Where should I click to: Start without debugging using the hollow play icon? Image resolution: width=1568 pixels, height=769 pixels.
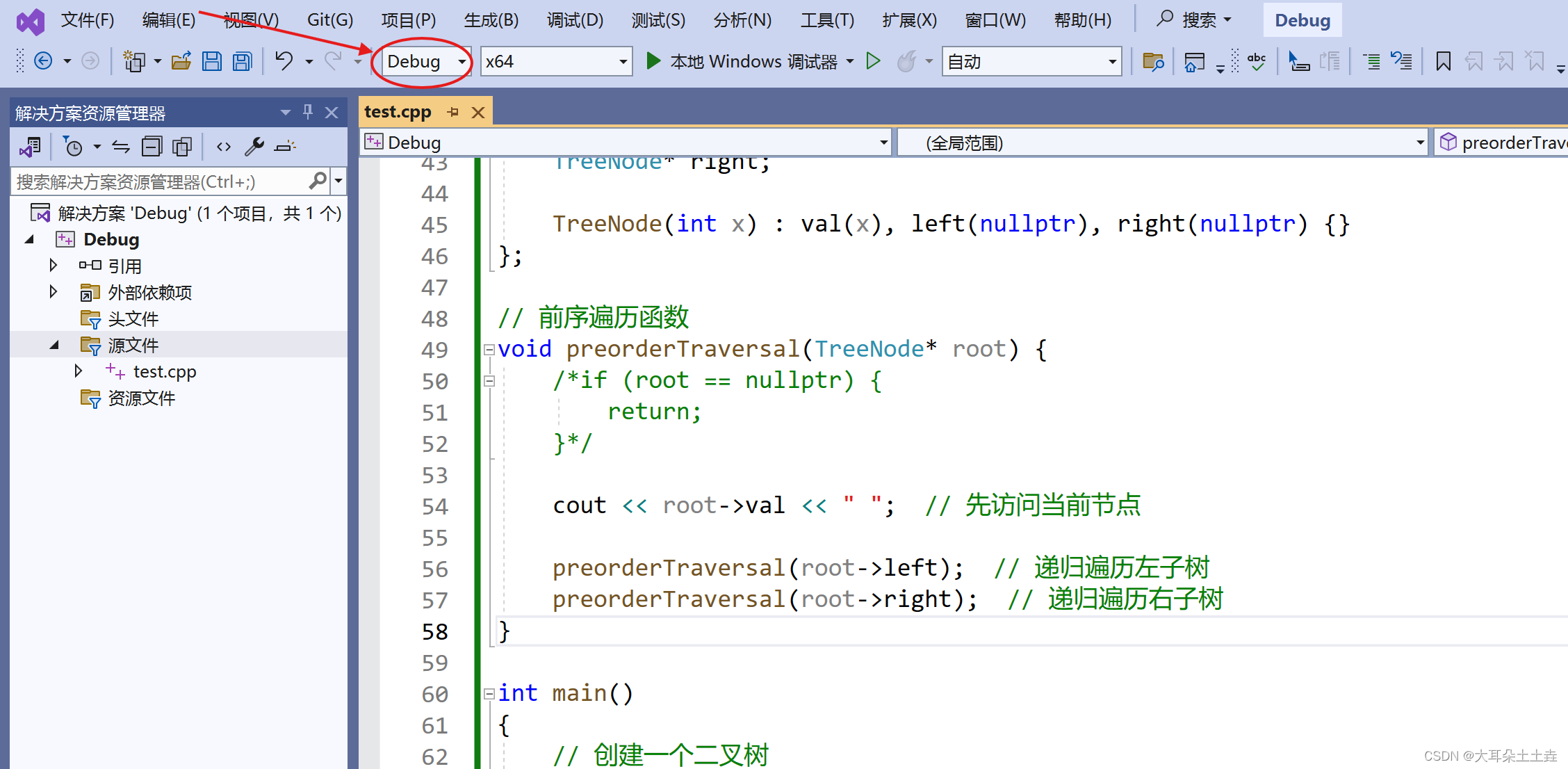[x=874, y=61]
